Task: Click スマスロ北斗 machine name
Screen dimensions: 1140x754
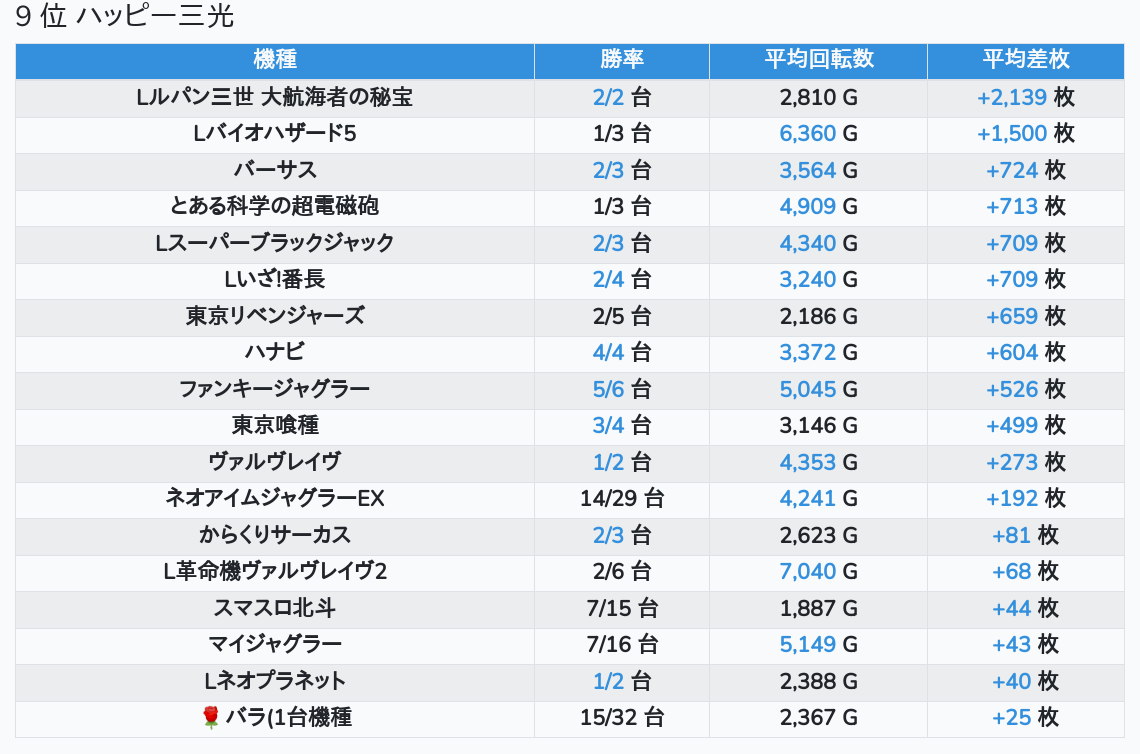Action: pos(275,608)
